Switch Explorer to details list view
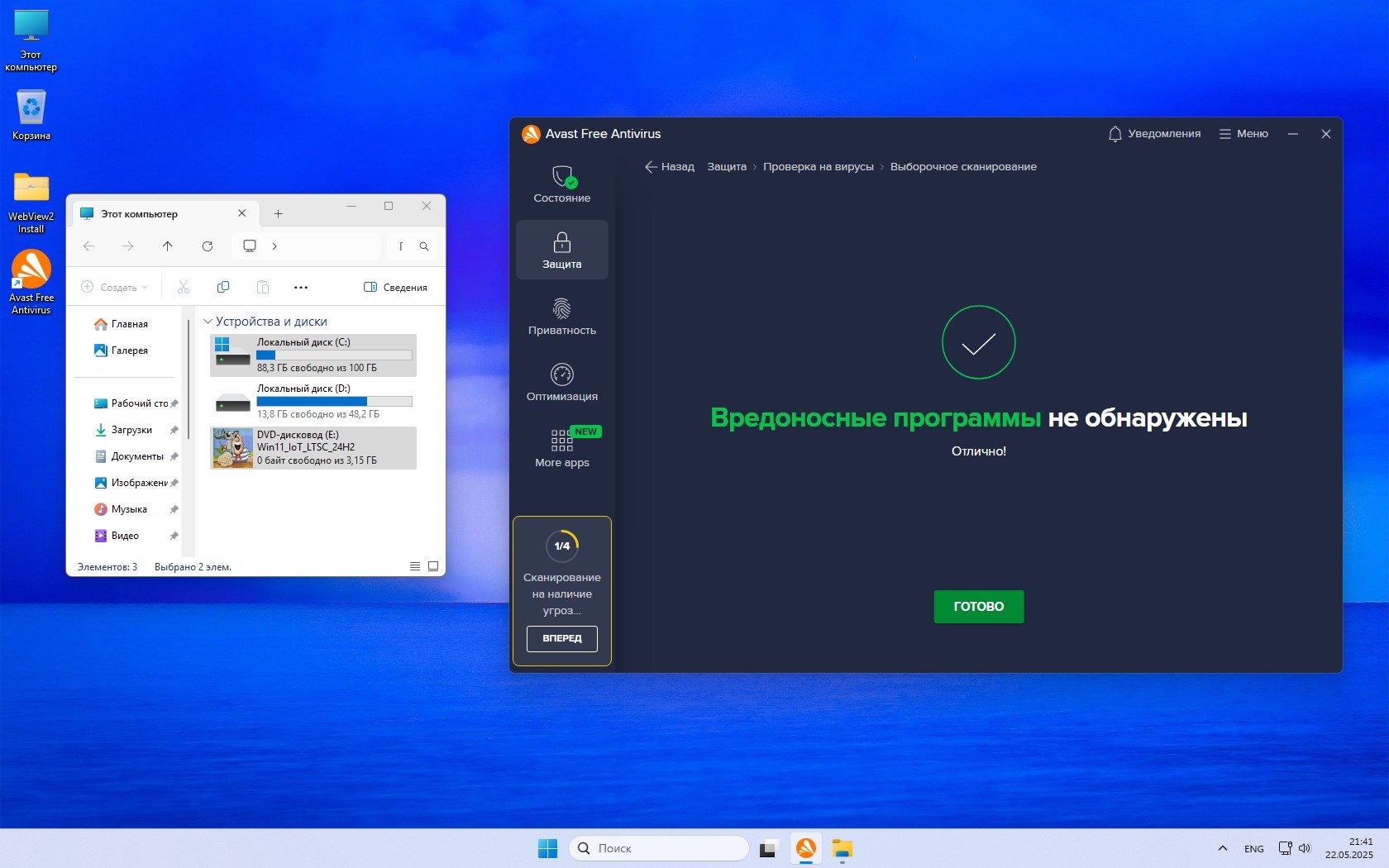The width and height of the screenshot is (1389, 868). click(415, 566)
